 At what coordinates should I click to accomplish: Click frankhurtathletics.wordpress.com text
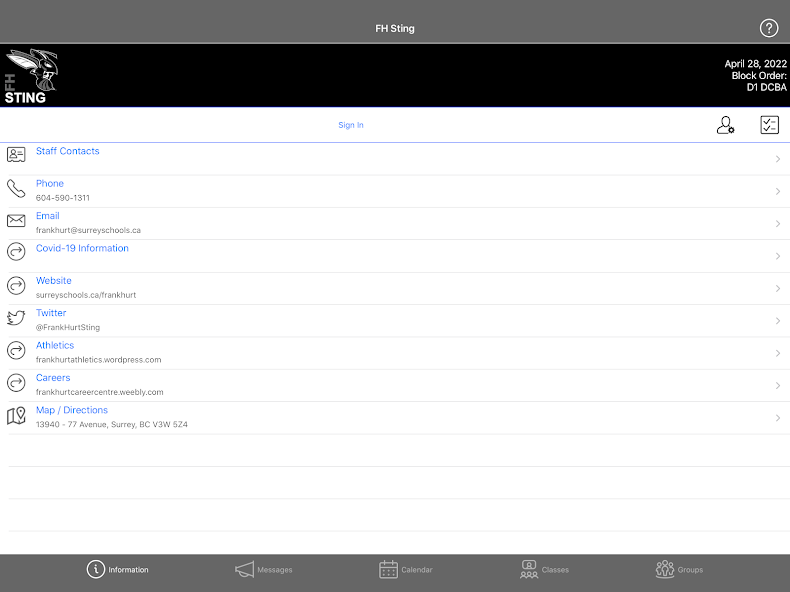98,360
